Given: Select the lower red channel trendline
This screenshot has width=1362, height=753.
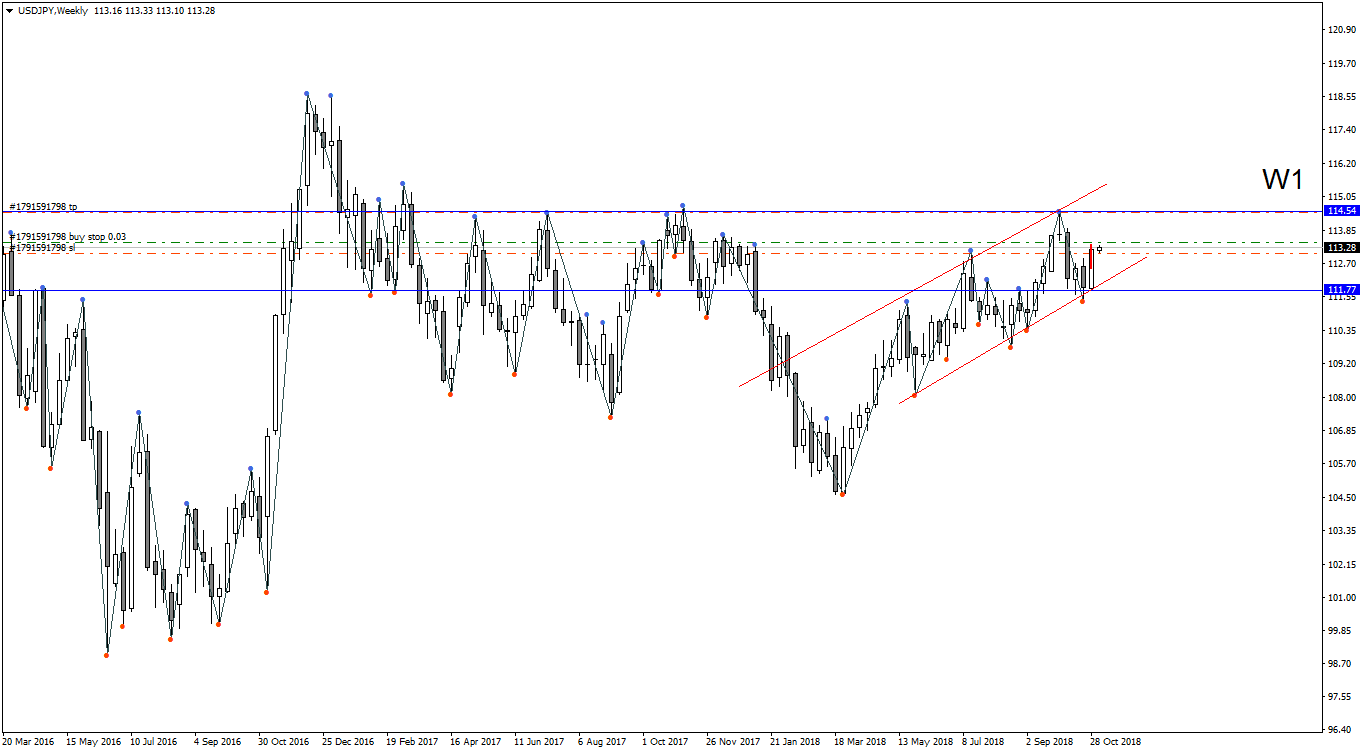Looking at the screenshot, I should (1023, 329).
